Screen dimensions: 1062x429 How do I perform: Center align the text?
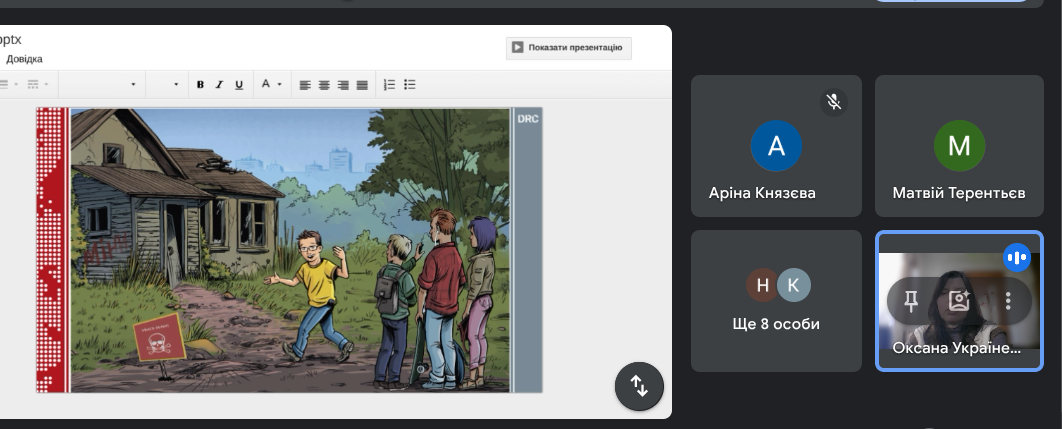(324, 85)
